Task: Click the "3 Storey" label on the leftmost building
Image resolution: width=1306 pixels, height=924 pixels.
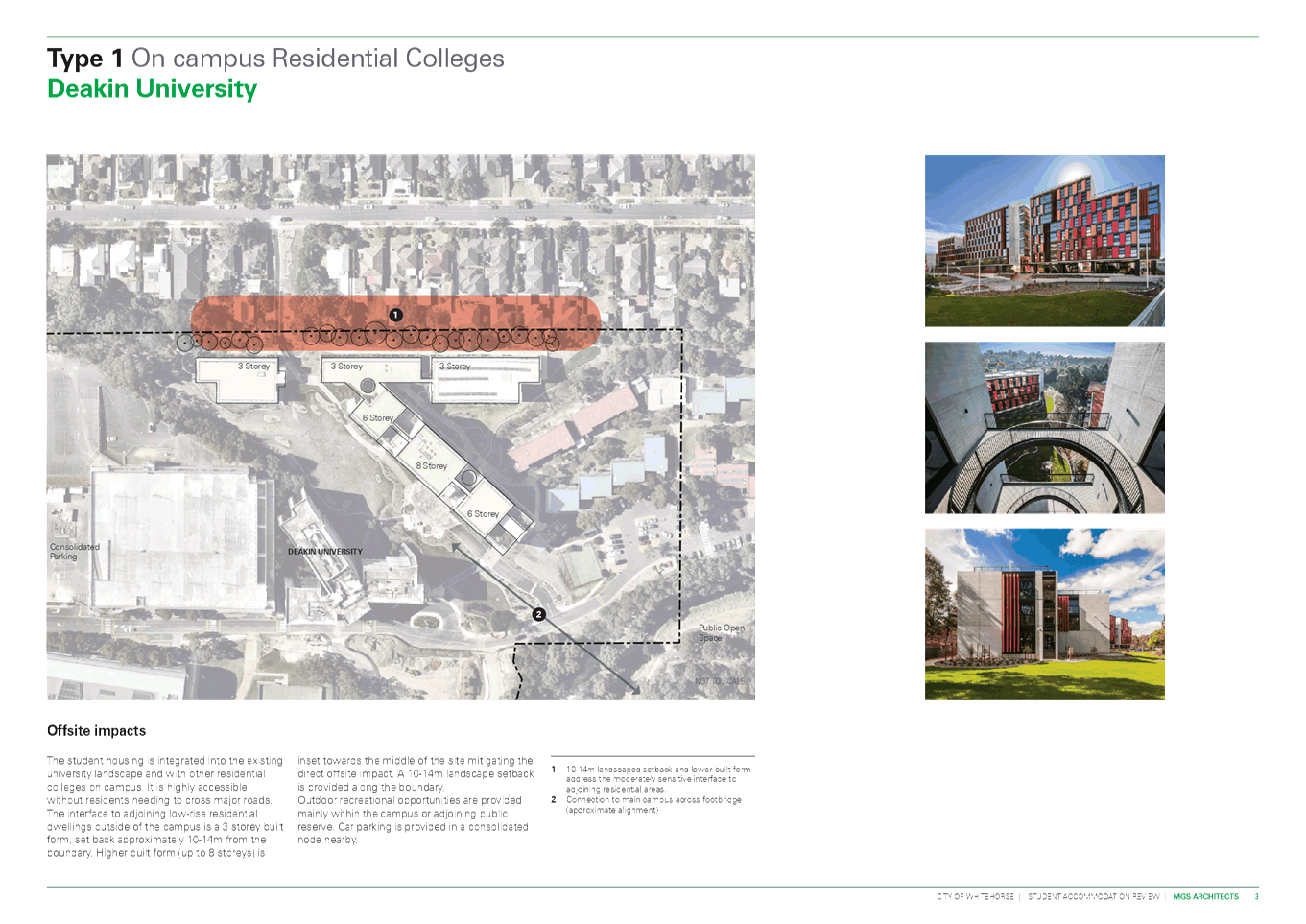Action: (x=254, y=367)
